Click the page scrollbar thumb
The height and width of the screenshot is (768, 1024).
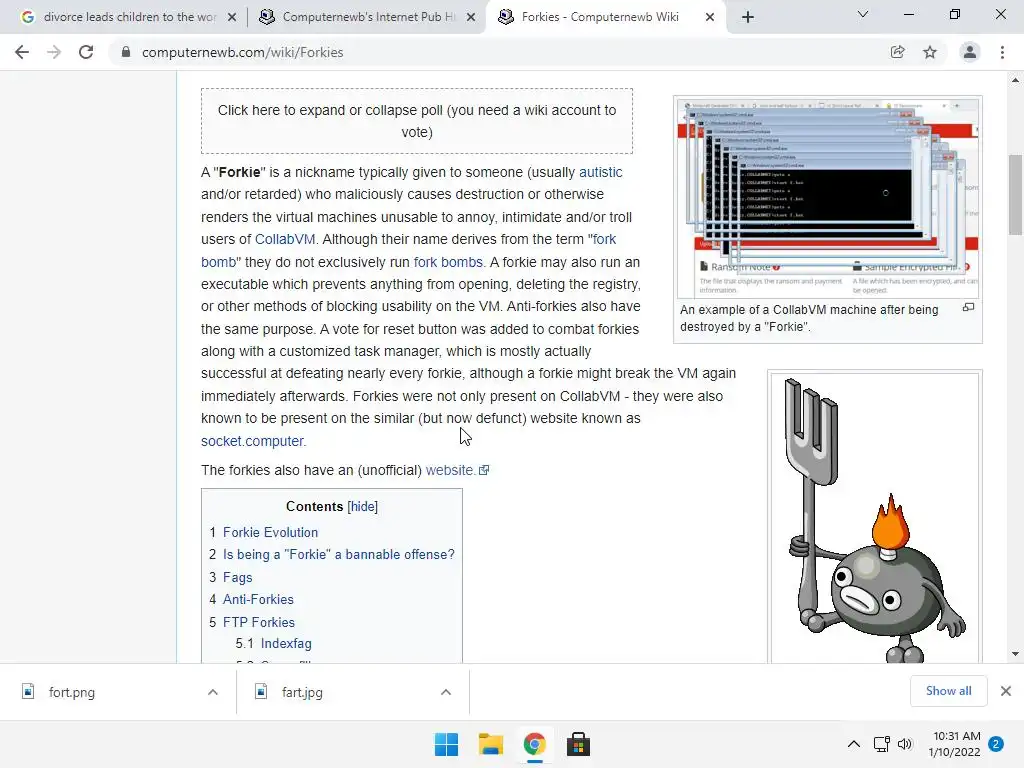[1015, 195]
